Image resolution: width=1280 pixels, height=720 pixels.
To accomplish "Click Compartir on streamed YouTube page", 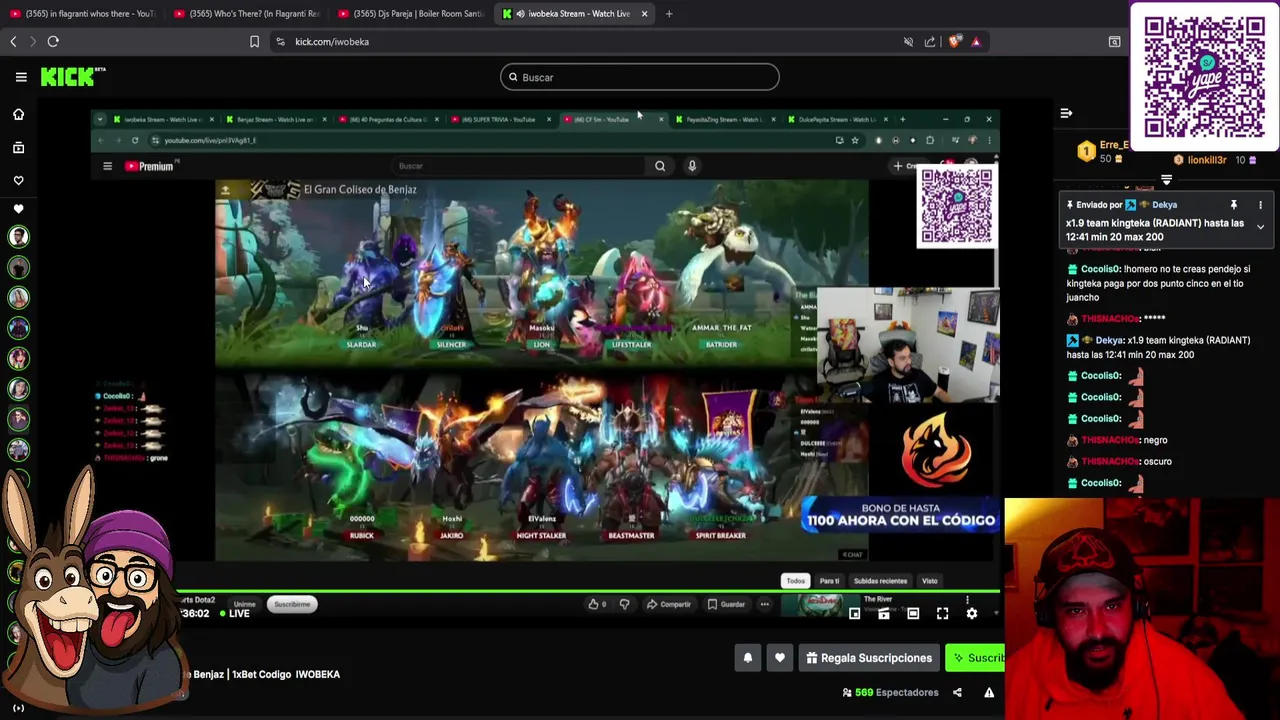I will (668, 604).
